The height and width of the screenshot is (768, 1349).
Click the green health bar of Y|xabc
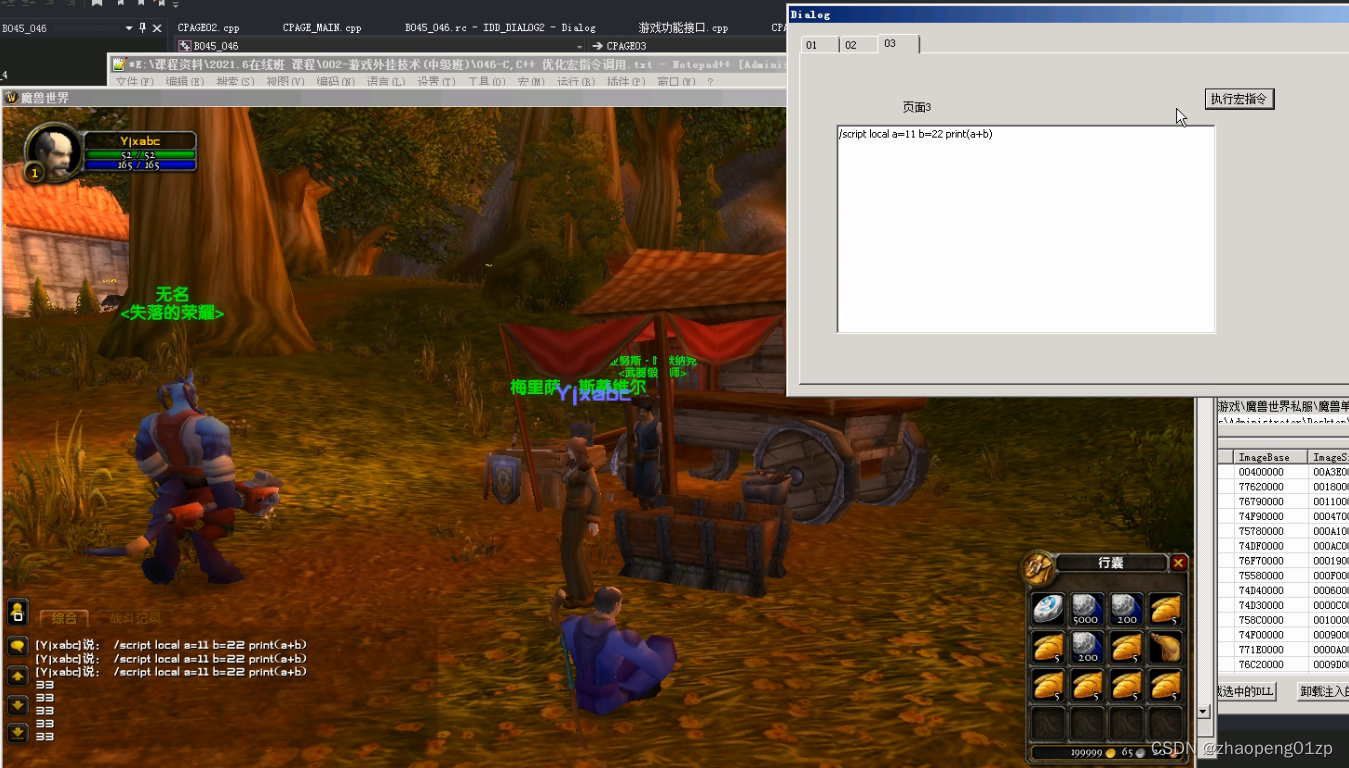[139, 155]
